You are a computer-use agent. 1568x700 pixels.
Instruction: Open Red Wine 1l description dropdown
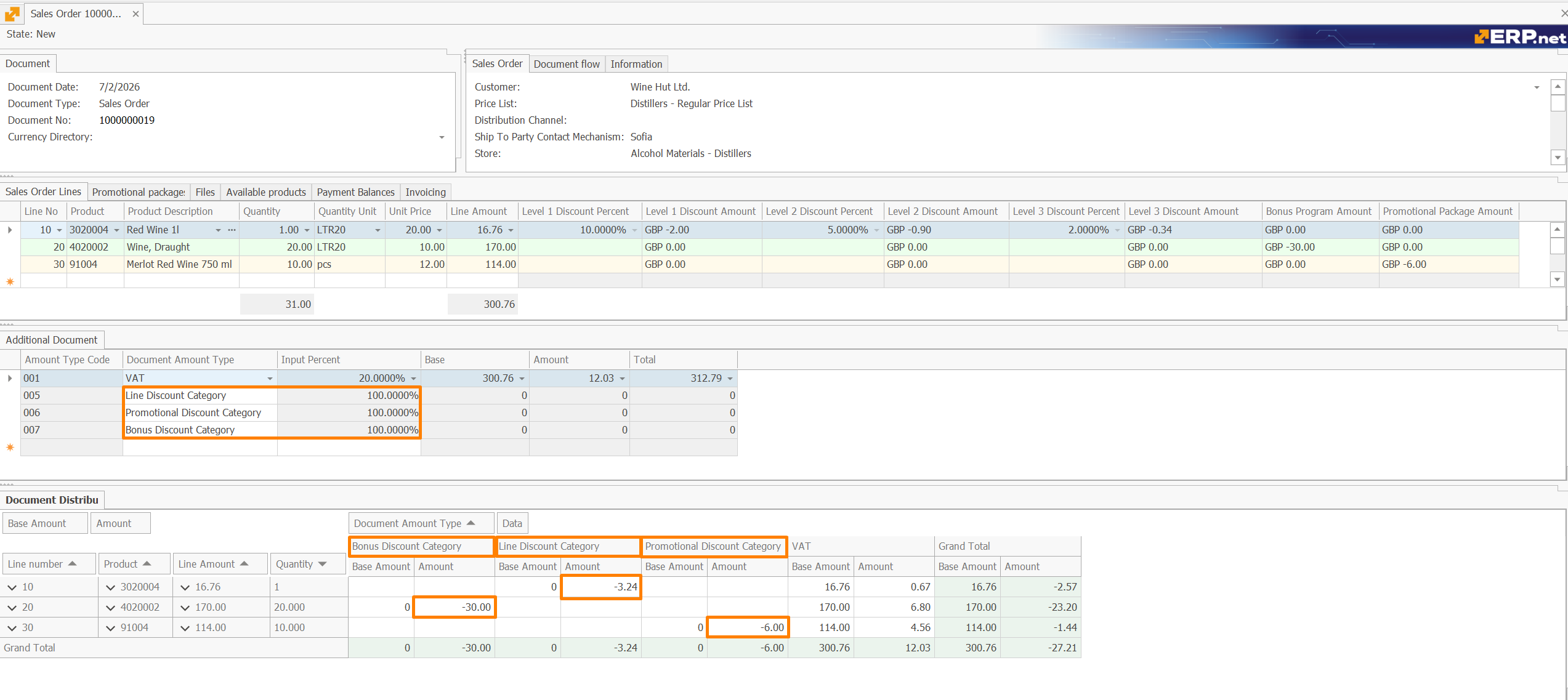click(218, 230)
